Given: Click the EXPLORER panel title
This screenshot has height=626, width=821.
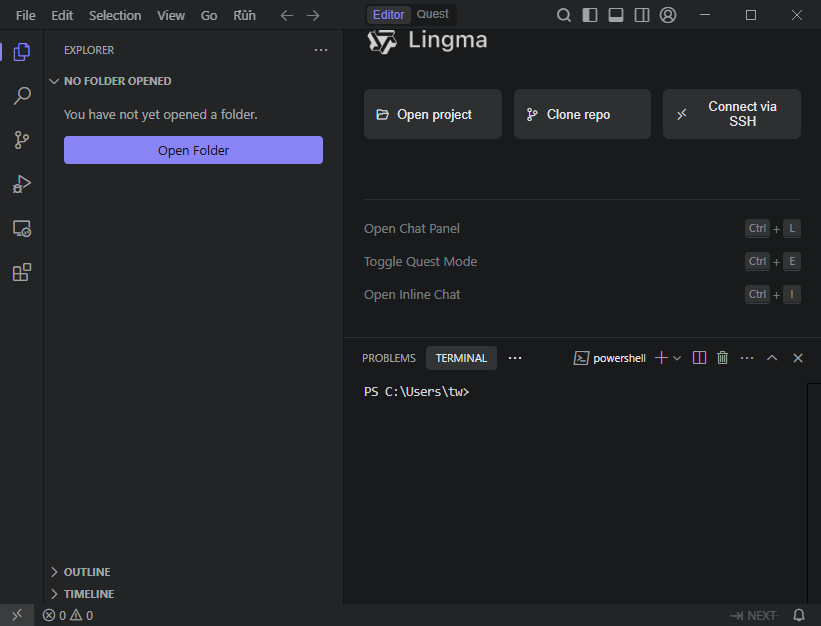Looking at the screenshot, I should 89,50.
